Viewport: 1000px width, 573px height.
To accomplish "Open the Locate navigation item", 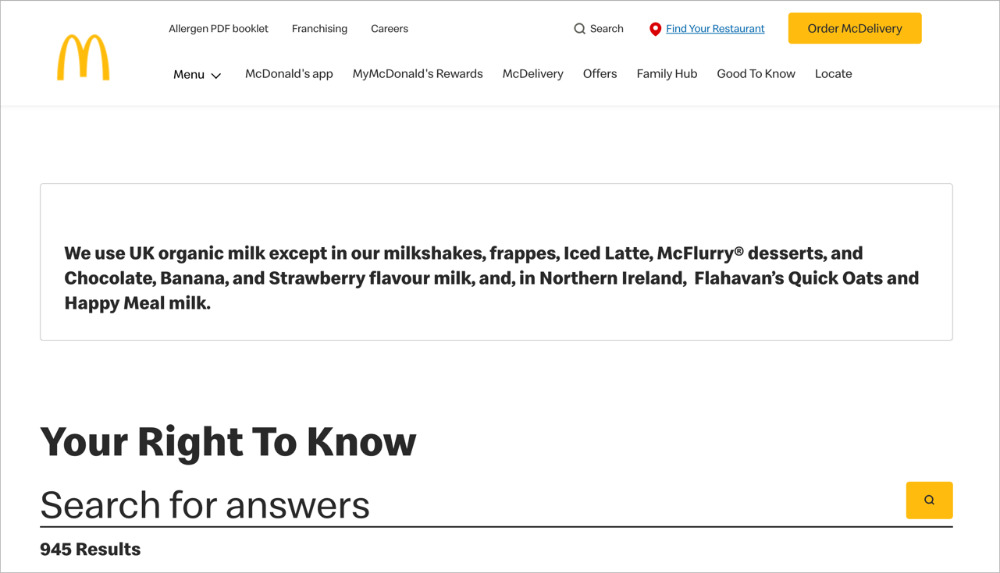I will (x=833, y=74).
